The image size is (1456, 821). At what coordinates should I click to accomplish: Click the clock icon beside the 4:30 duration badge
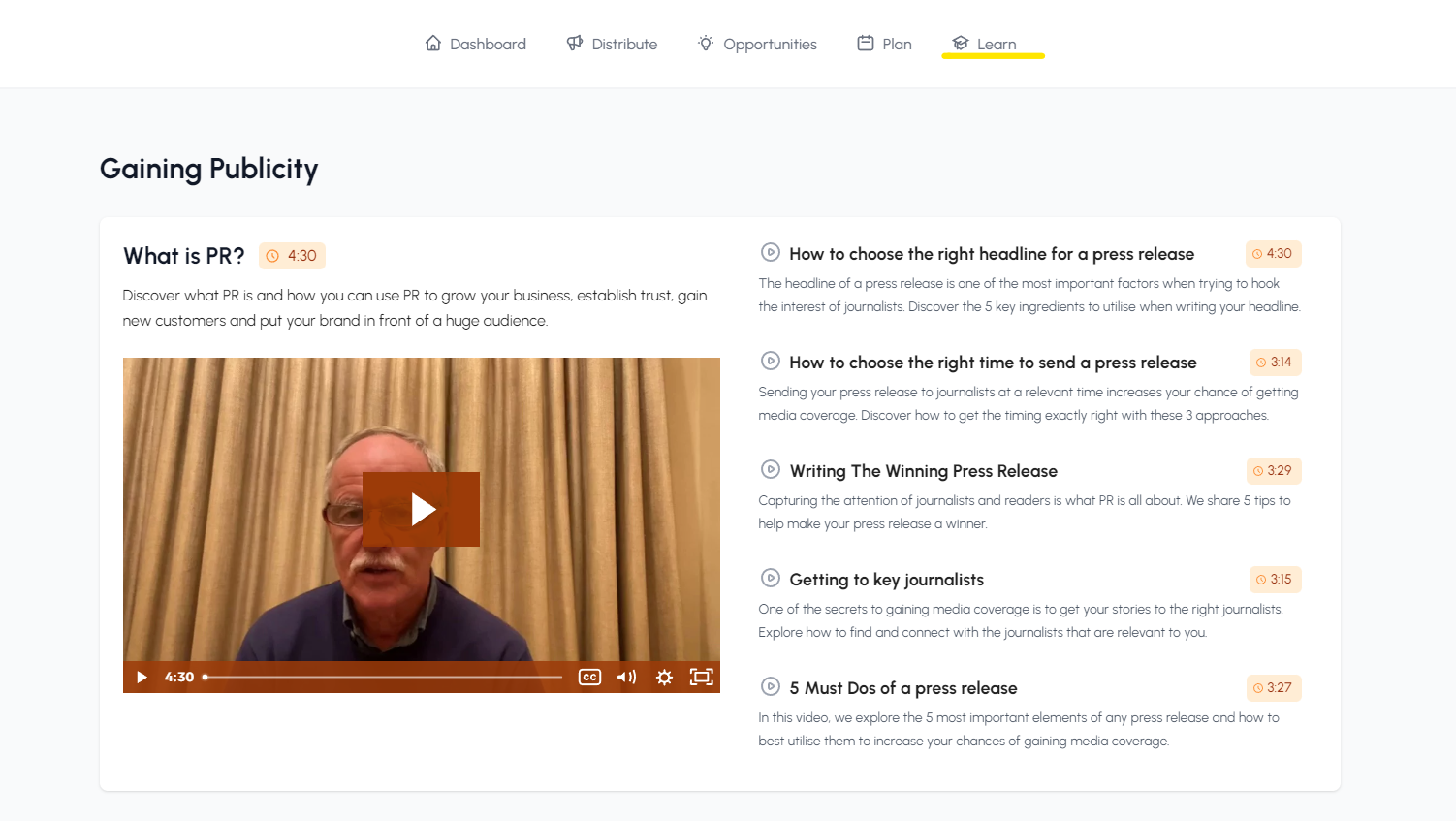pyautogui.click(x=272, y=255)
